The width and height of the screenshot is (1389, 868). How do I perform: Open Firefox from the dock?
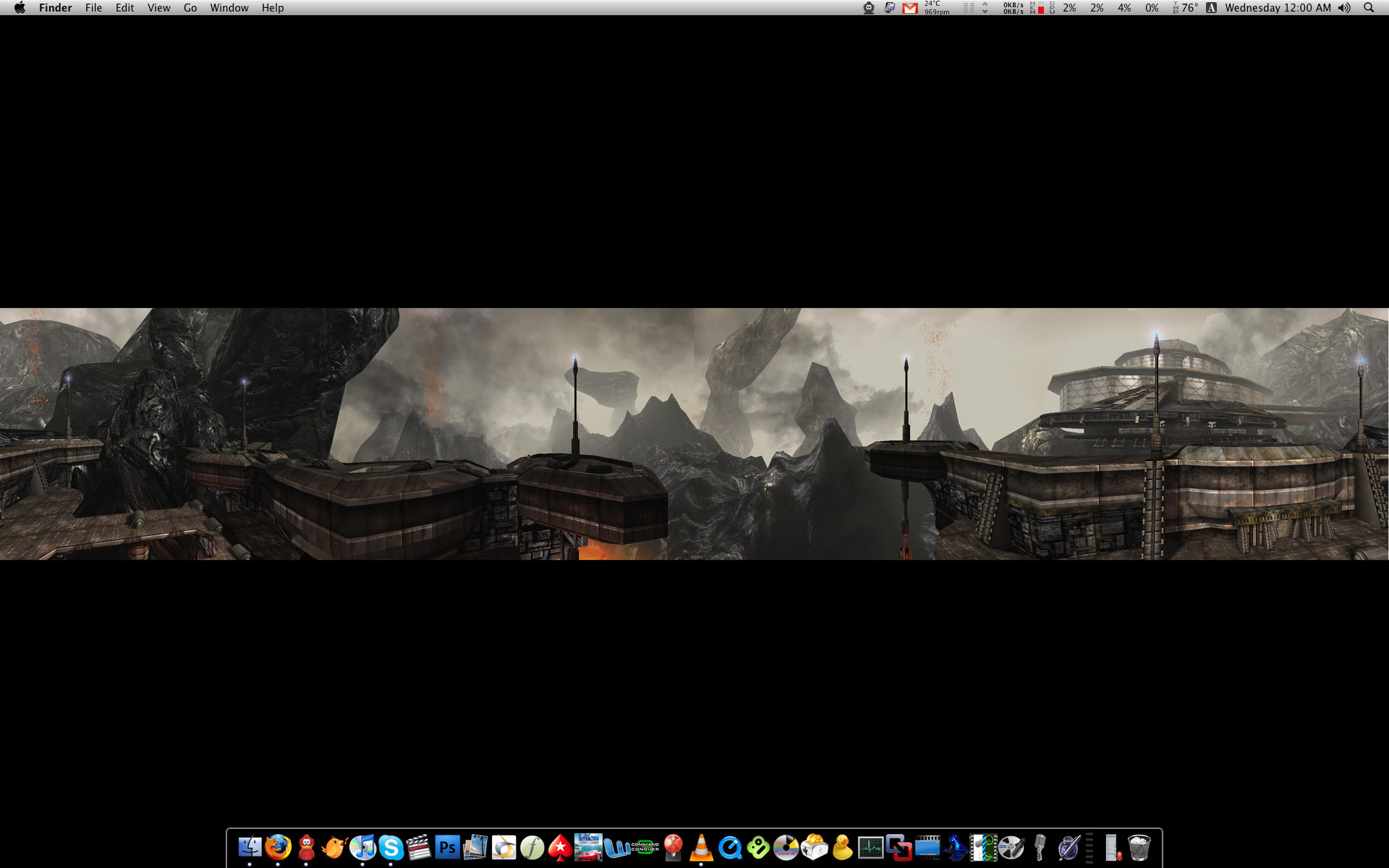click(x=278, y=847)
